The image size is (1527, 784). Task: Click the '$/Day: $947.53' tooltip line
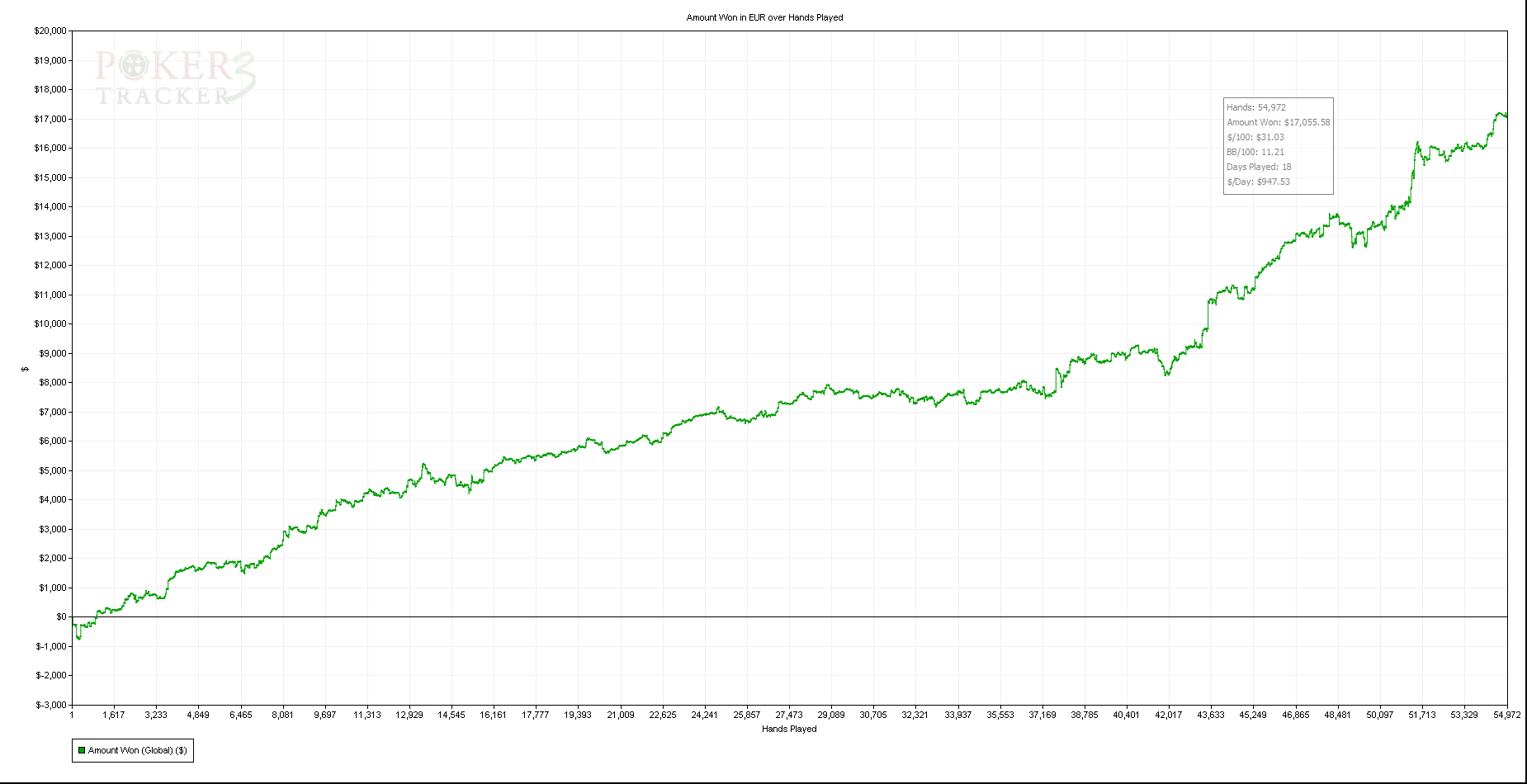tap(1258, 182)
